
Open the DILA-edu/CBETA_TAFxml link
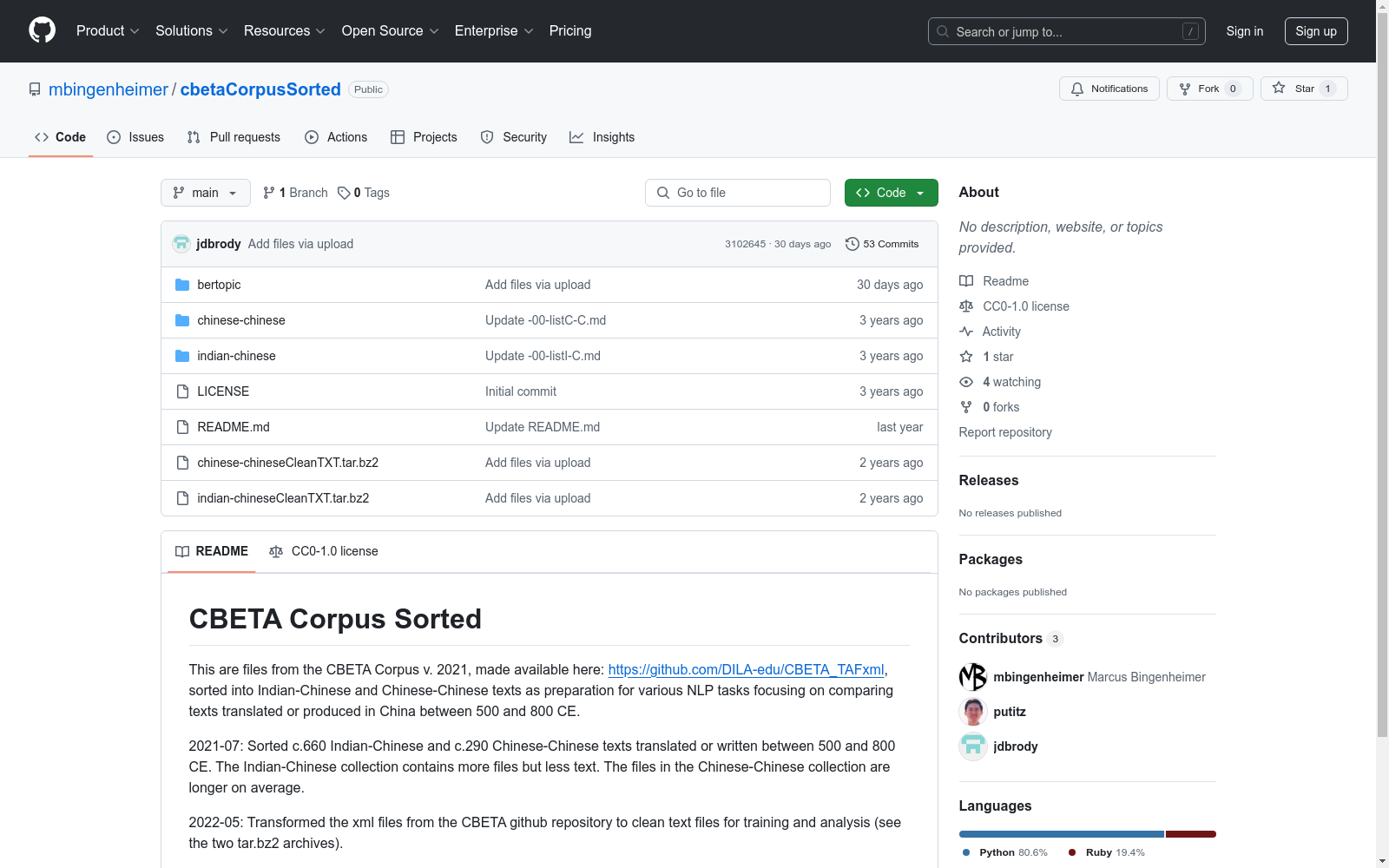click(747, 669)
